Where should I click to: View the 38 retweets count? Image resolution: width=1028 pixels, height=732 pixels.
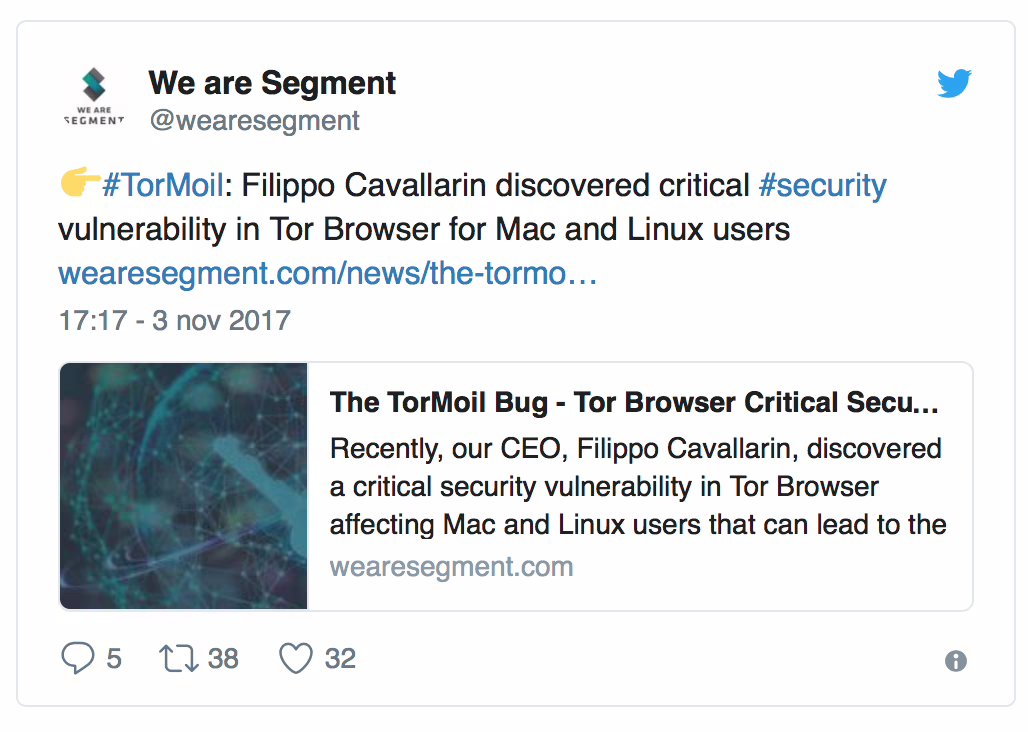pyautogui.click(x=223, y=659)
